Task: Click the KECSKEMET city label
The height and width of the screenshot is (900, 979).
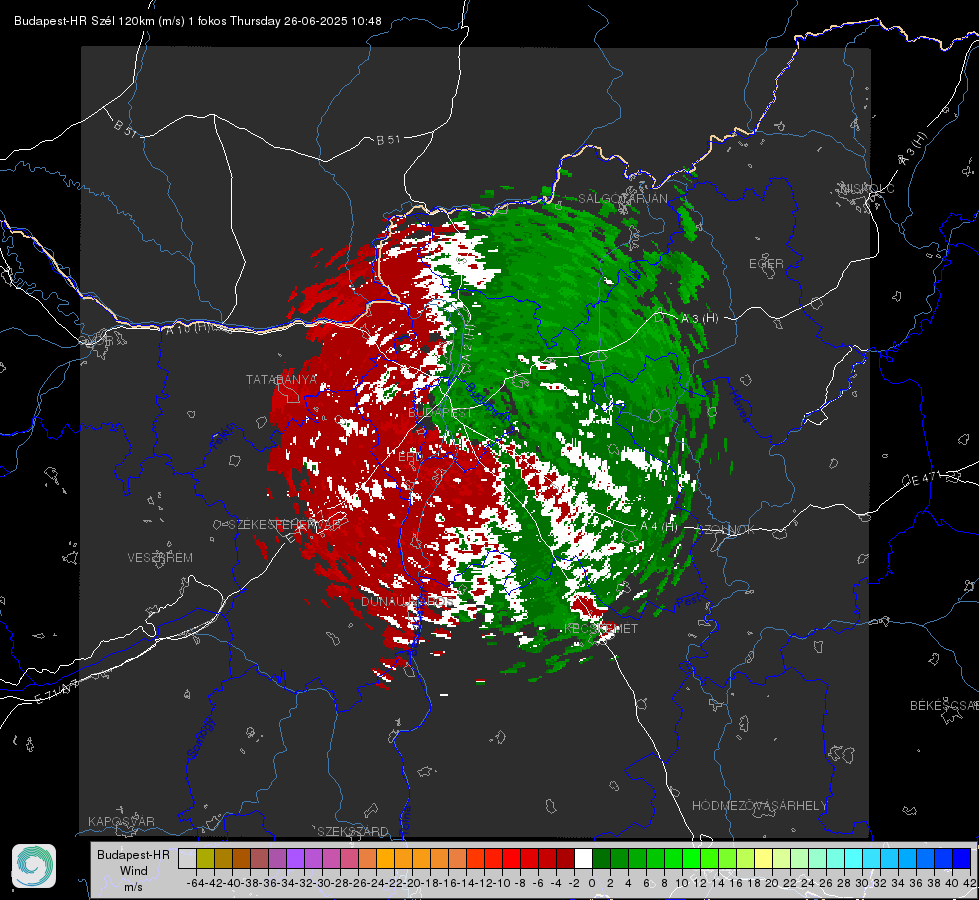Action: coord(601,628)
